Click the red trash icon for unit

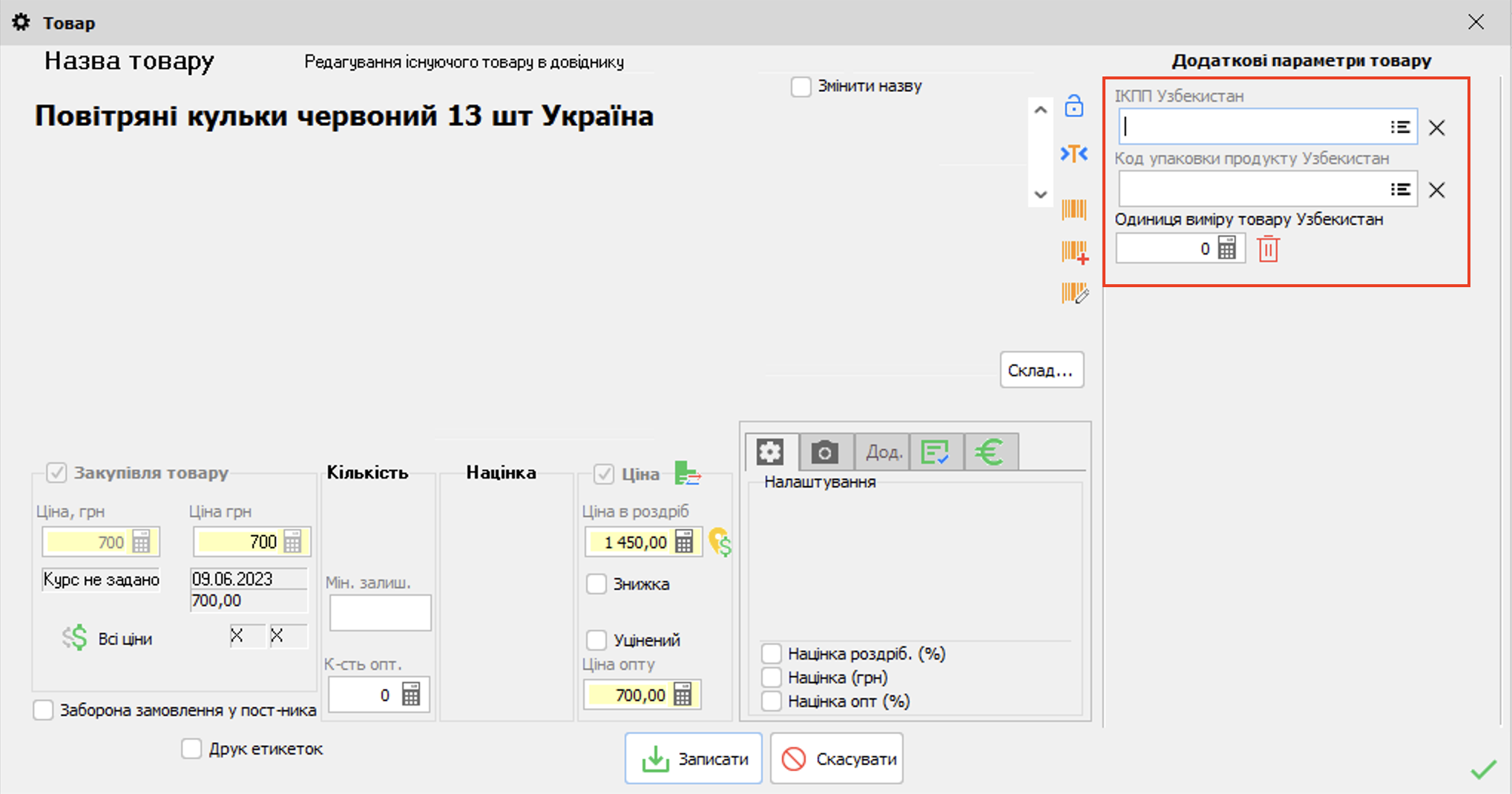pos(1268,249)
